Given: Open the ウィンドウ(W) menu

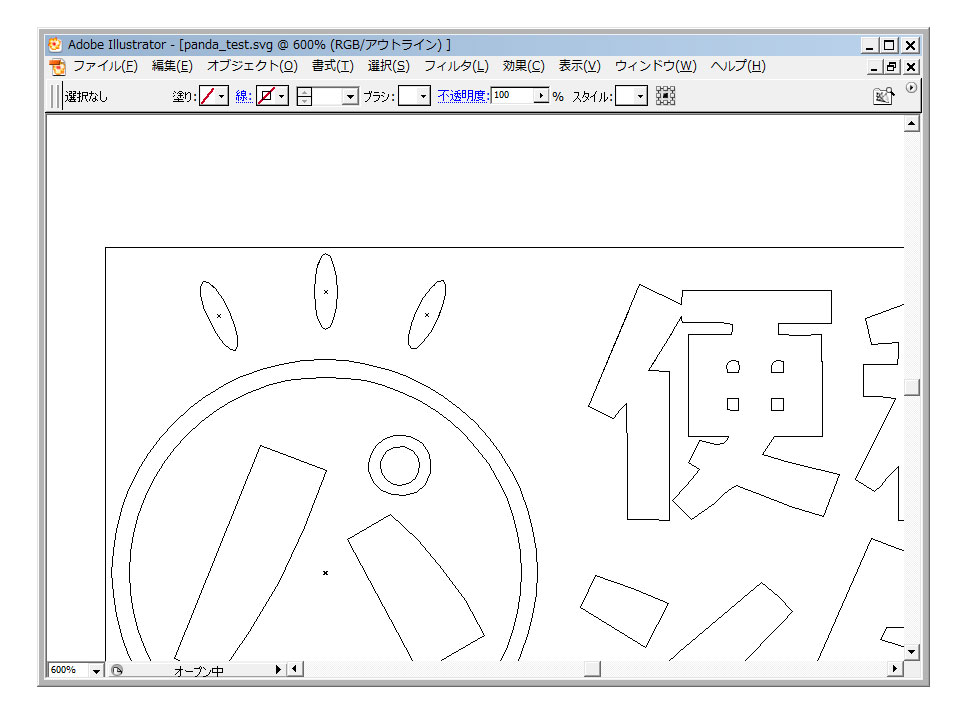Looking at the screenshot, I should point(655,66).
